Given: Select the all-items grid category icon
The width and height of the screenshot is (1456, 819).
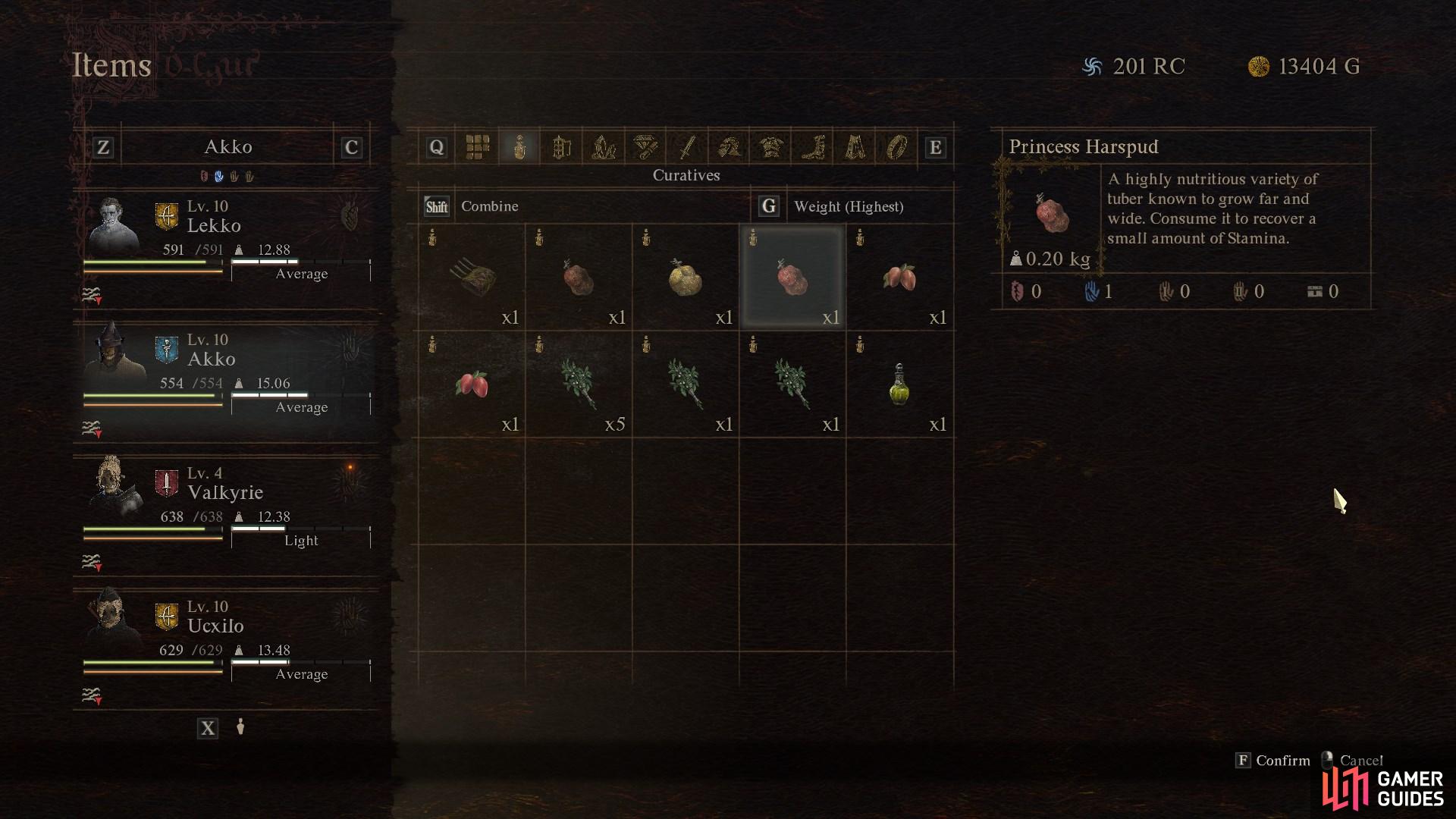Looking at the screenshot, I should click(477, 146).
